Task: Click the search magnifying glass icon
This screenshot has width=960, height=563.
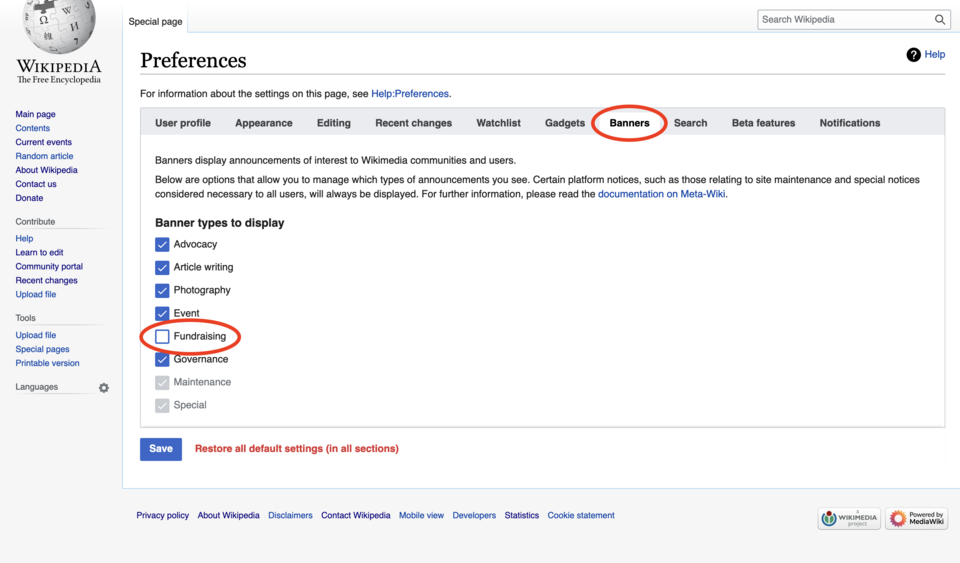Action: 939,20
